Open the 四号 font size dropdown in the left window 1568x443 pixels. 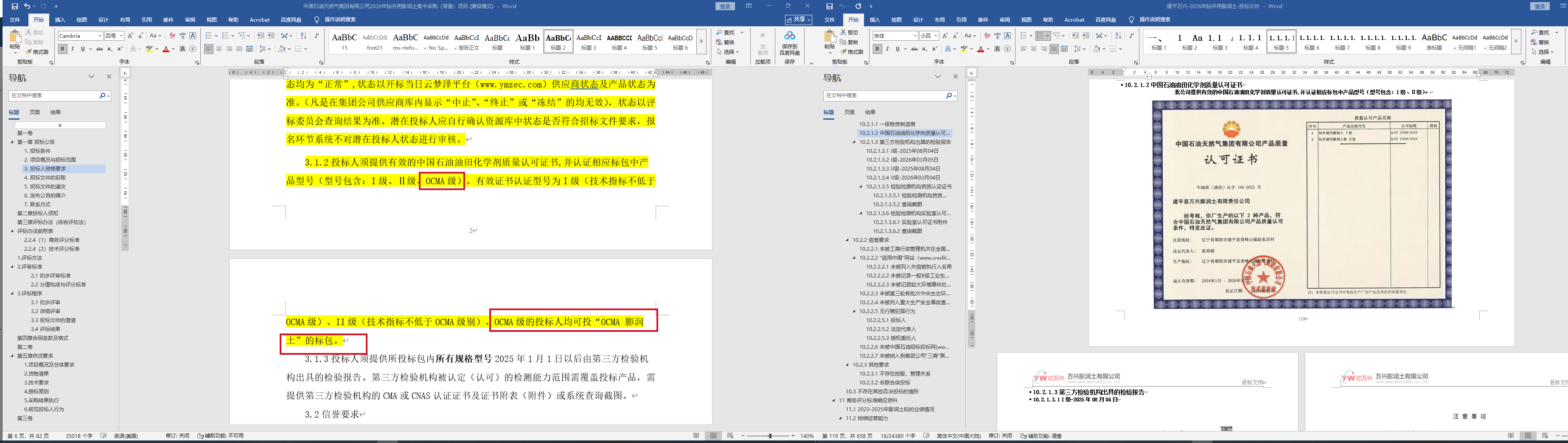[121, 36]
